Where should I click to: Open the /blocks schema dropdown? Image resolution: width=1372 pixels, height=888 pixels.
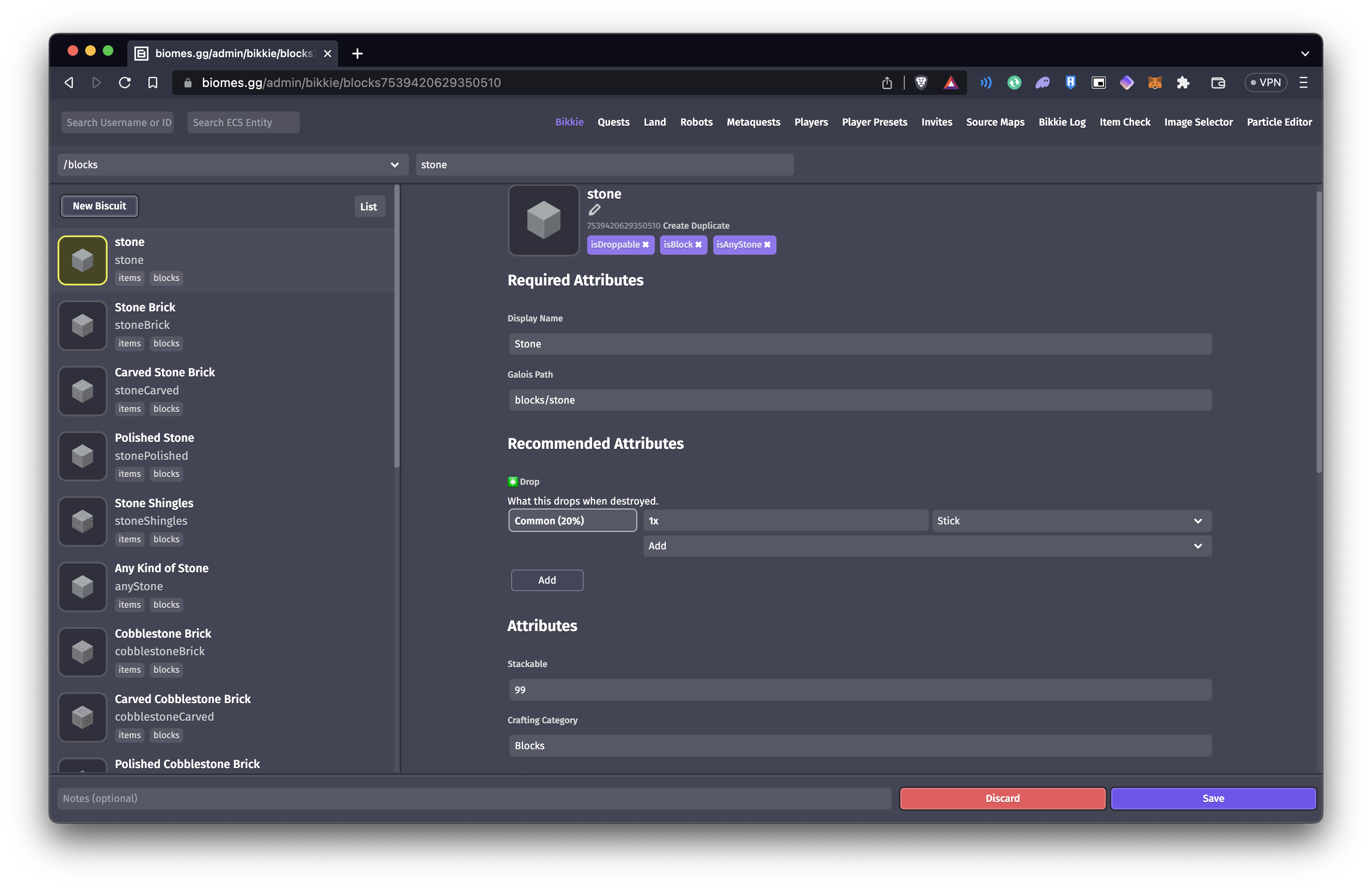pos(232,164)
